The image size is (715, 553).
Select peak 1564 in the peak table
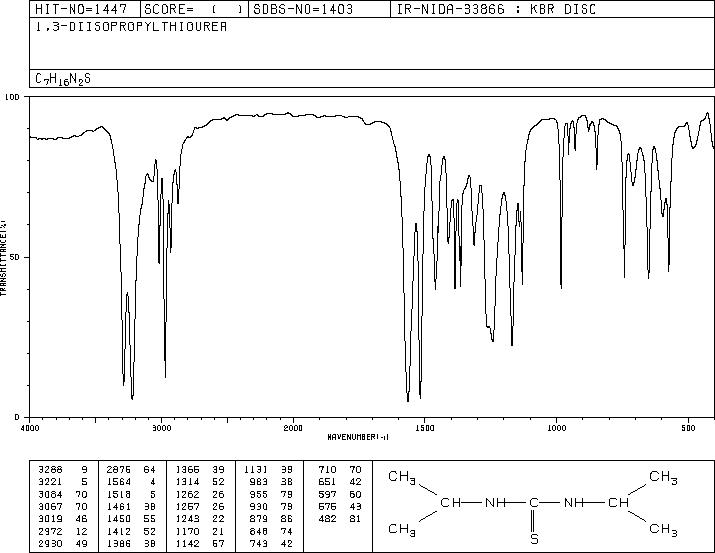119,482
